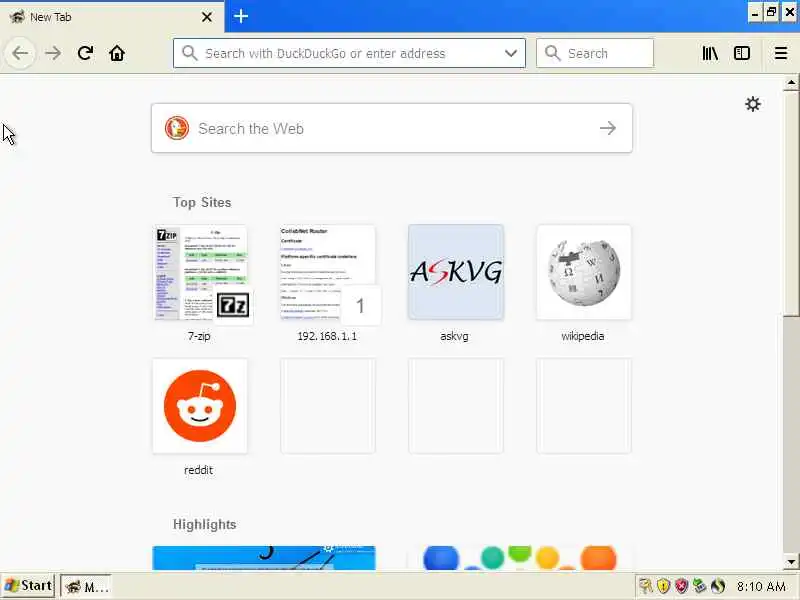Viewport: 800px width, 600px height.
Task: Go back using the back arrow
Action: (x=20, y=53)
